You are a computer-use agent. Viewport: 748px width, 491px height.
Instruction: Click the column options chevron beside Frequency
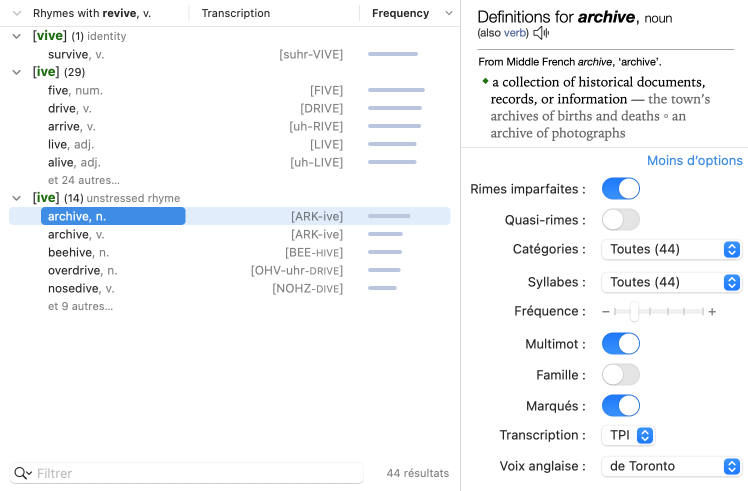pos(448,14)
